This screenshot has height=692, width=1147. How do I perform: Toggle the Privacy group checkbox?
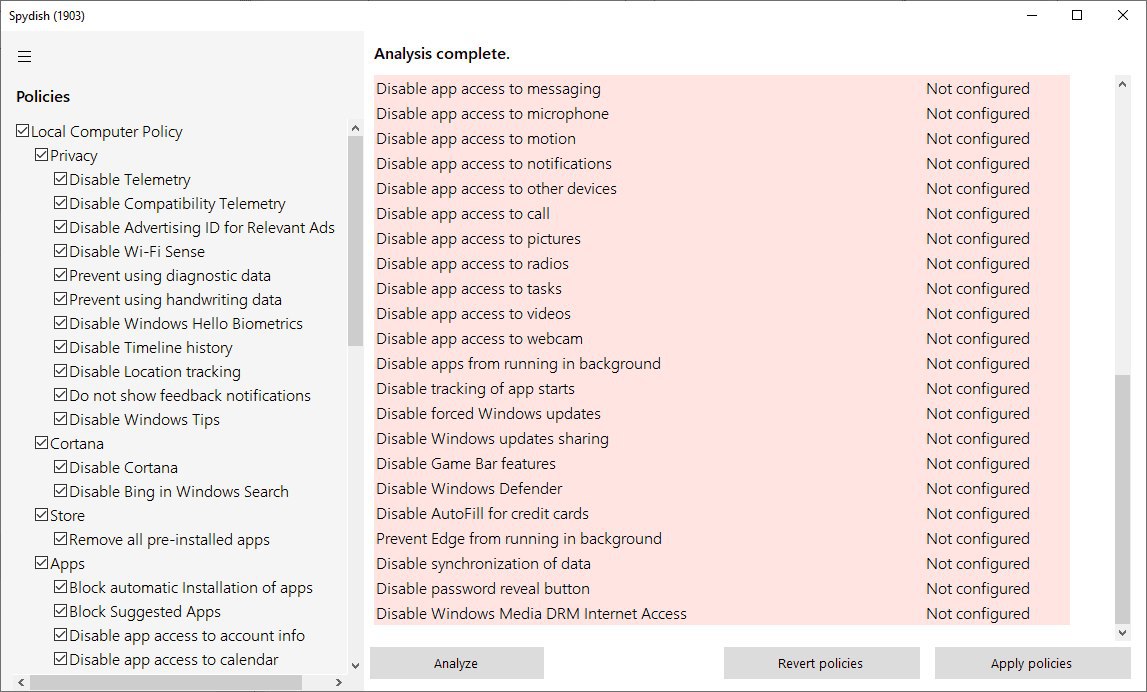[x=42, y=156]
